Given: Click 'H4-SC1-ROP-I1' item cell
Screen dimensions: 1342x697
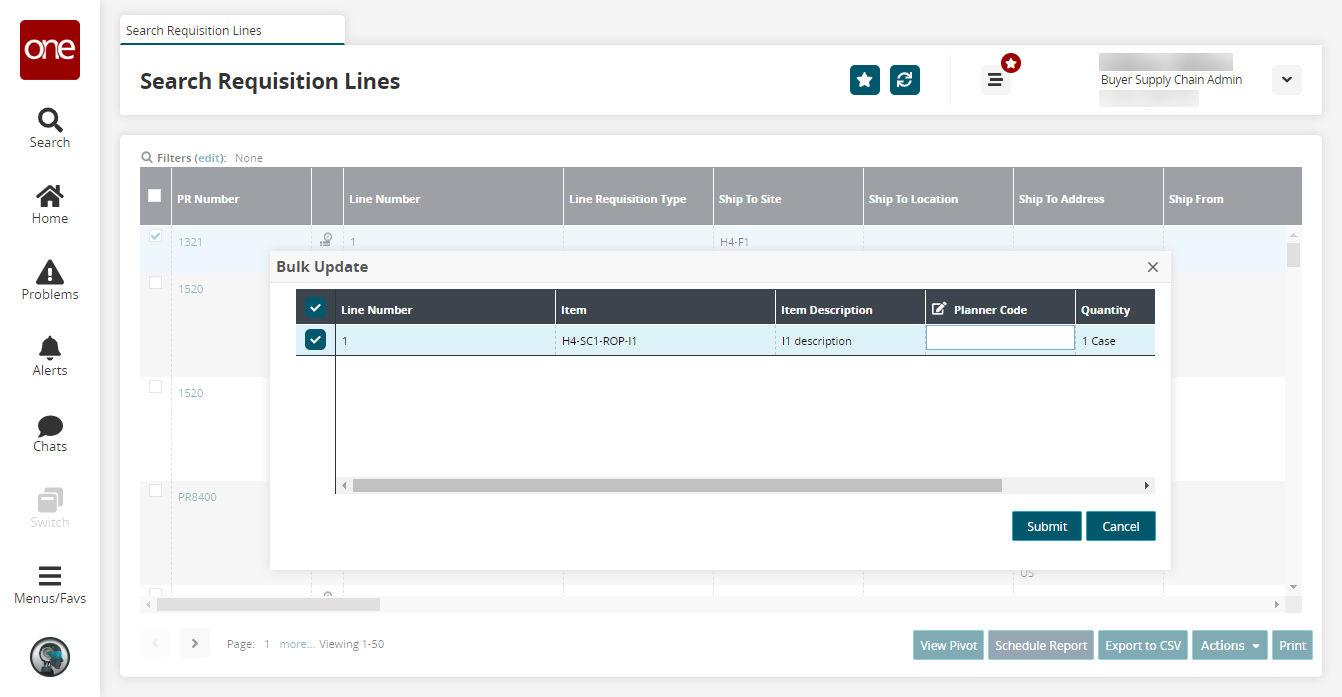Looking at the screenshot, I should pos(665,341).
